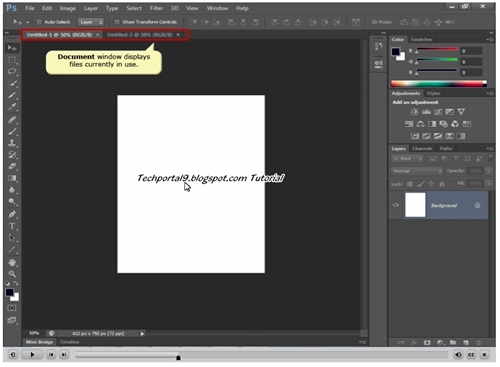Toggle lock position icon
Screen dimensions: 500x367
(x=431, y=184)
